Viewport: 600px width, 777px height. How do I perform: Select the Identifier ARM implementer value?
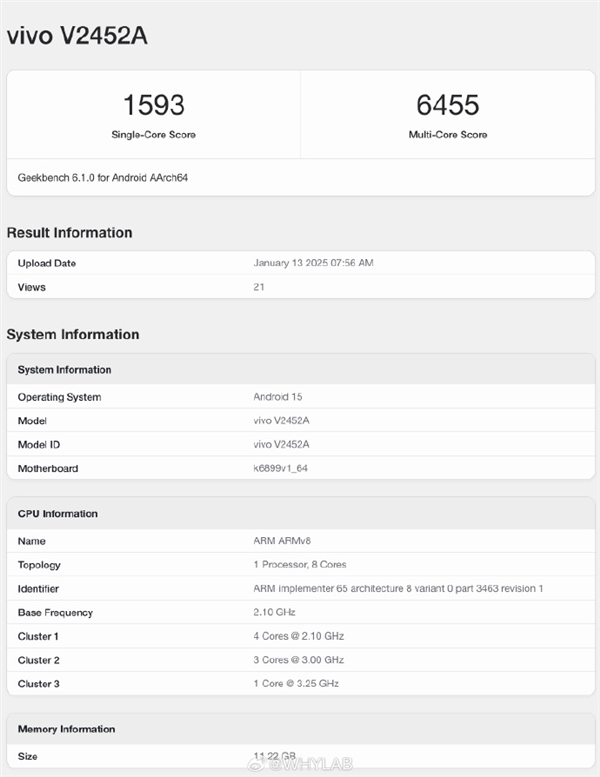398,588
